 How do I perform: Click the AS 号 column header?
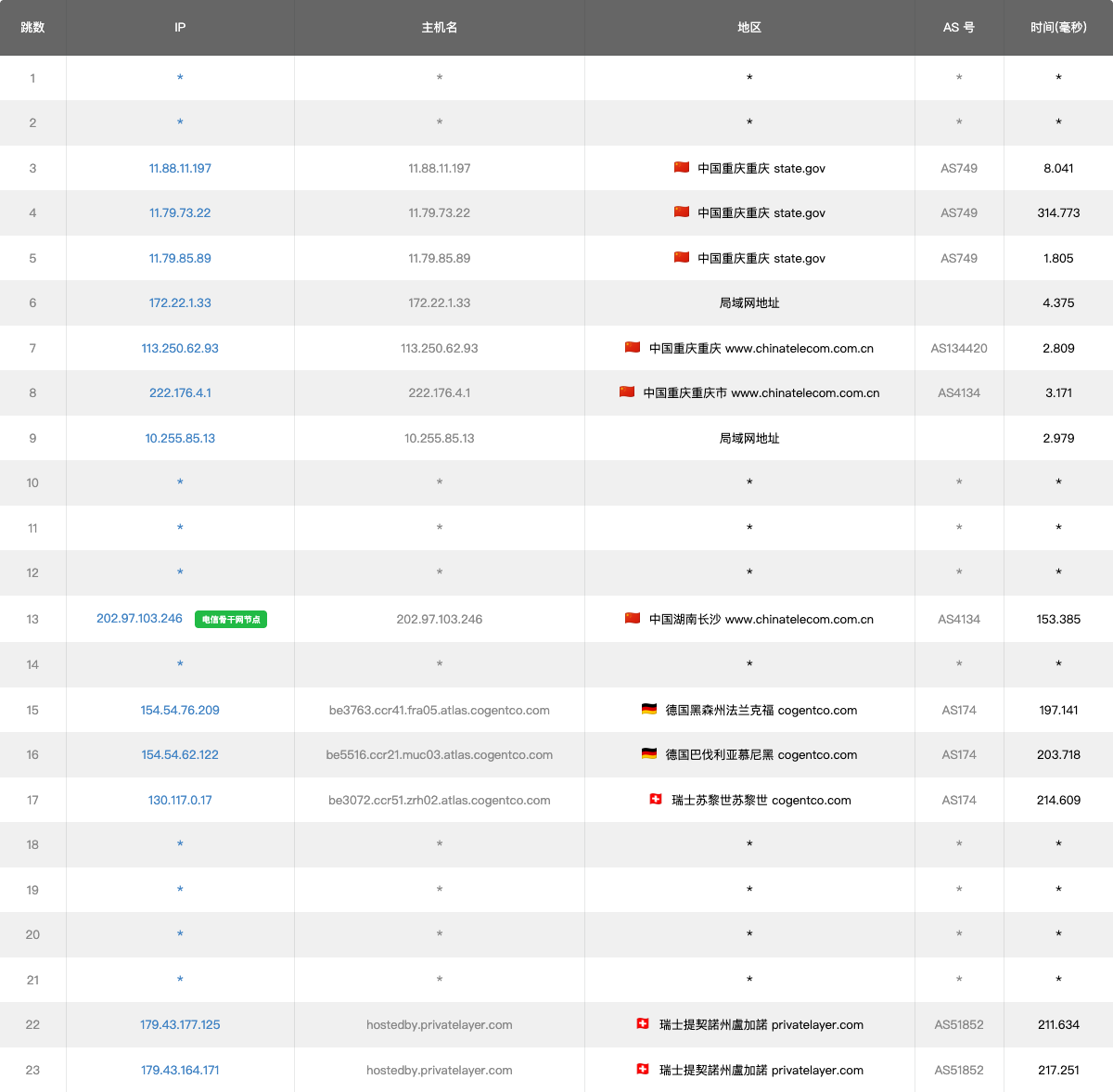pyautogui.click(x=959, y=28)
